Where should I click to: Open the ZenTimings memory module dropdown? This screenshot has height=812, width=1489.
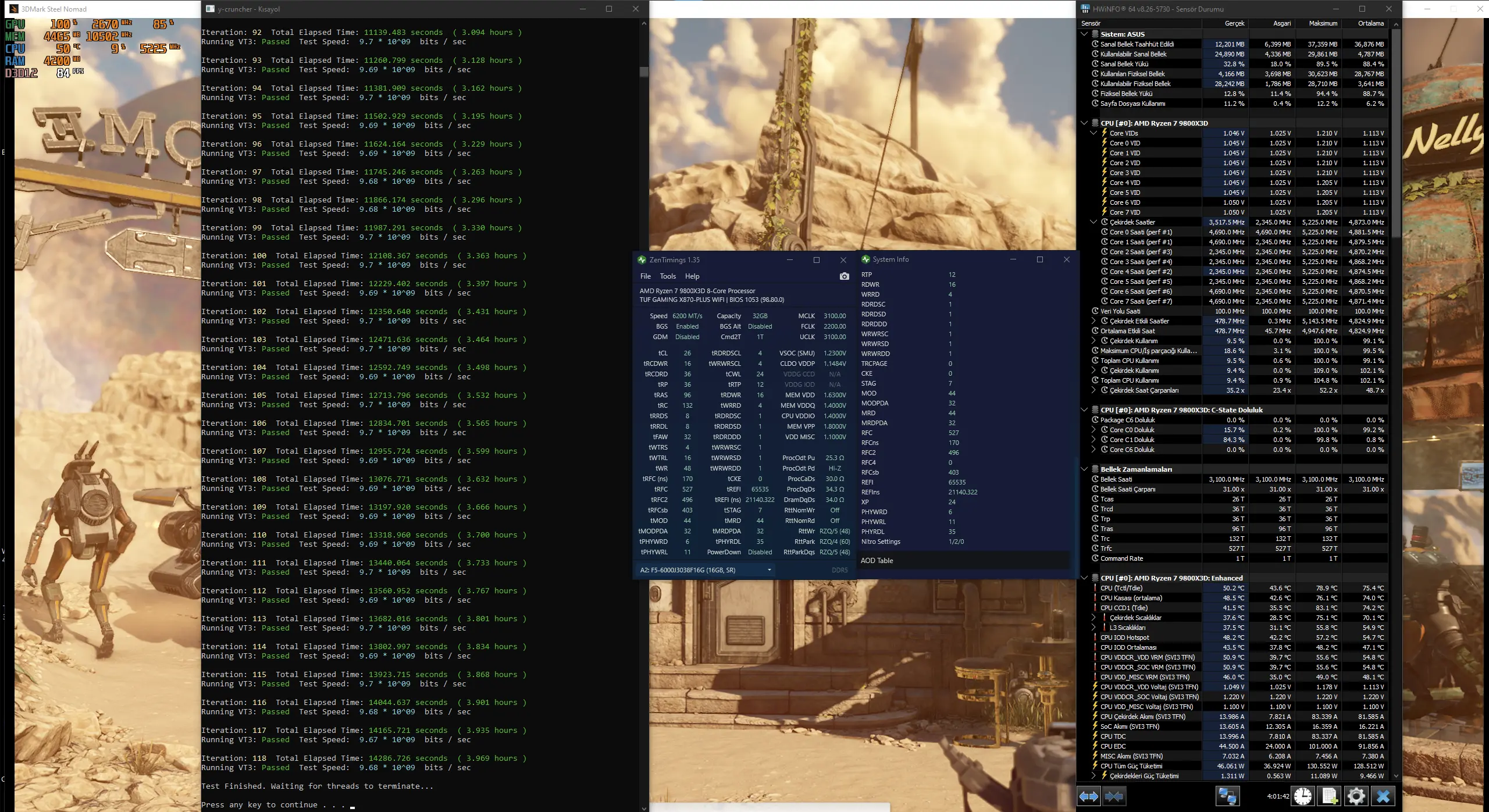(770, 570)
